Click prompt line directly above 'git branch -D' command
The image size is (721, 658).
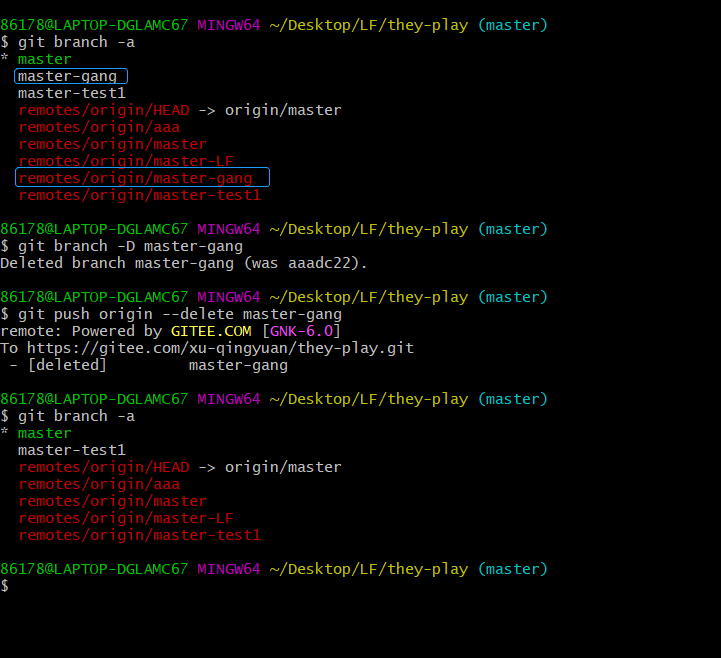[x=274, y=229]
